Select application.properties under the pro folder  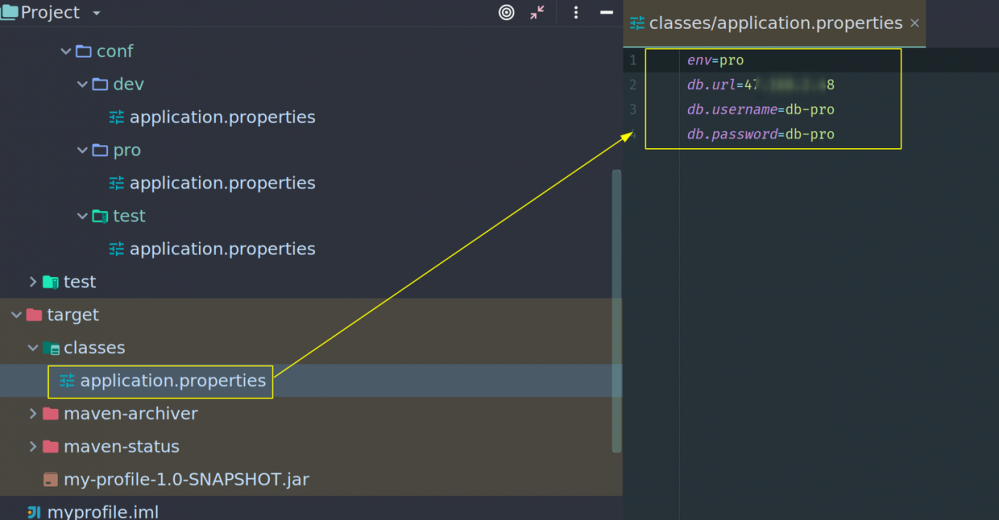click(x=222, y=183)
